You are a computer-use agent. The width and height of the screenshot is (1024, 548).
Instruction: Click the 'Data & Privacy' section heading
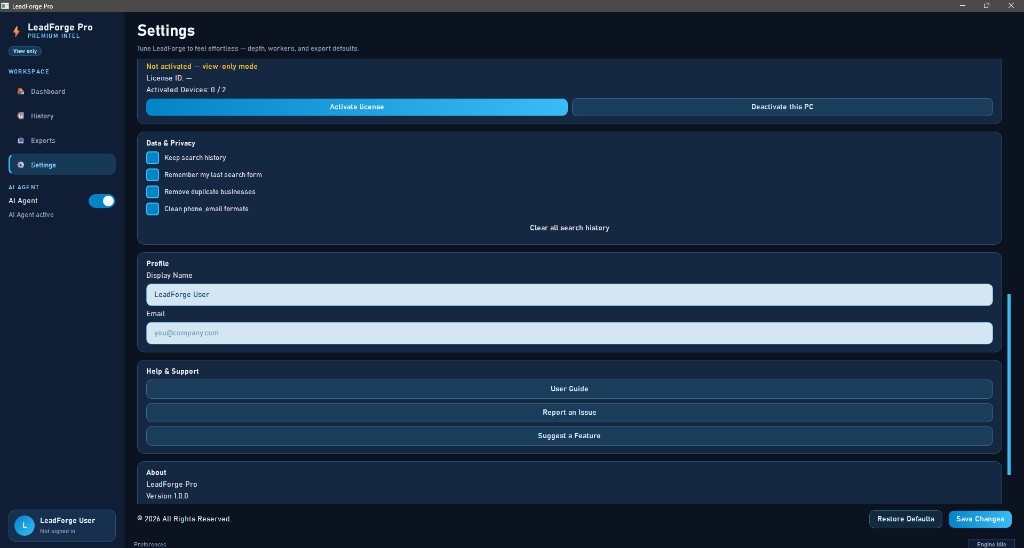[170, 143]
